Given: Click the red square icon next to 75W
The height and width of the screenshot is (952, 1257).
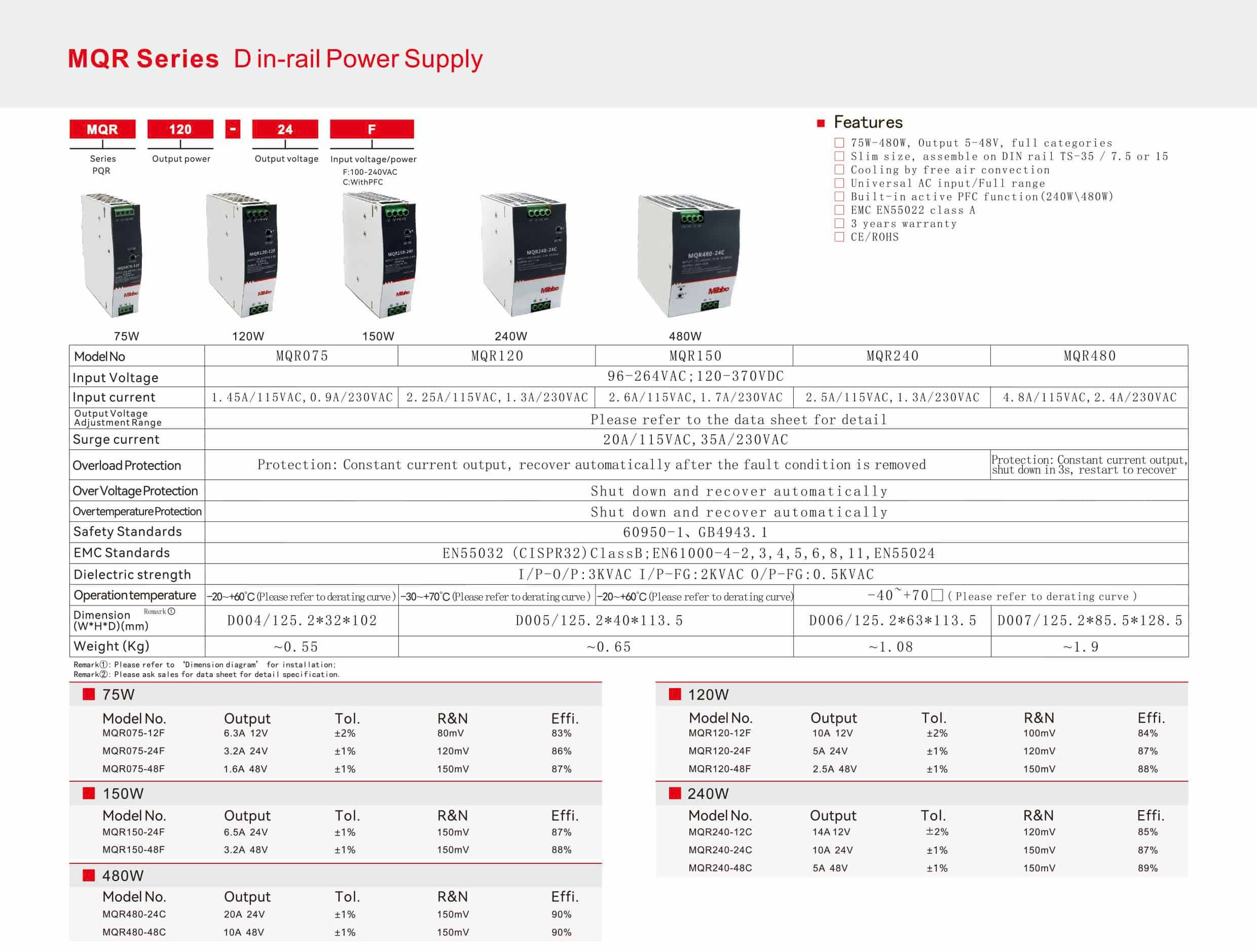Looking at the screenshot, I should click(x=89, y=694).
